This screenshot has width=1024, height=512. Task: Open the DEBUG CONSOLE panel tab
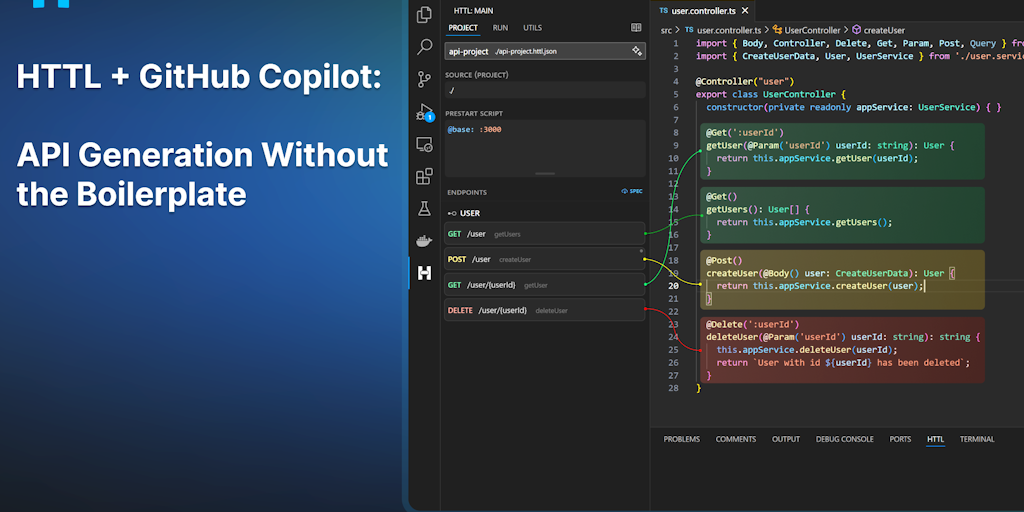[844, 439]
